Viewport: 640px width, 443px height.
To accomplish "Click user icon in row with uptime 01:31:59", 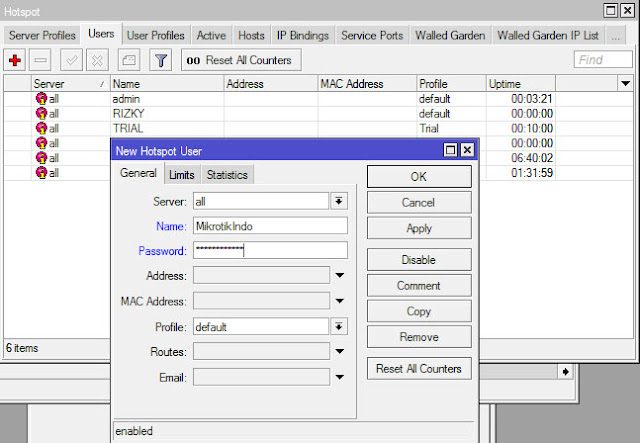I will click(x=41, y=173).
